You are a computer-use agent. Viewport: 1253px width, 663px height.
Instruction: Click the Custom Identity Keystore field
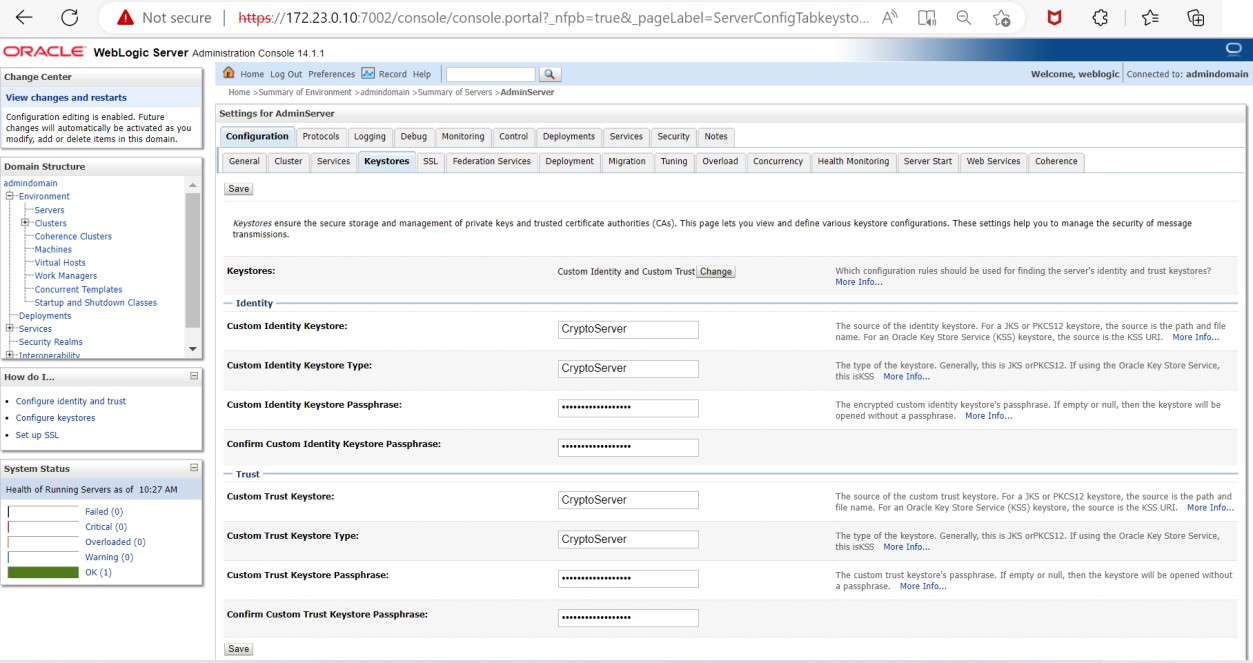point(628,329)
